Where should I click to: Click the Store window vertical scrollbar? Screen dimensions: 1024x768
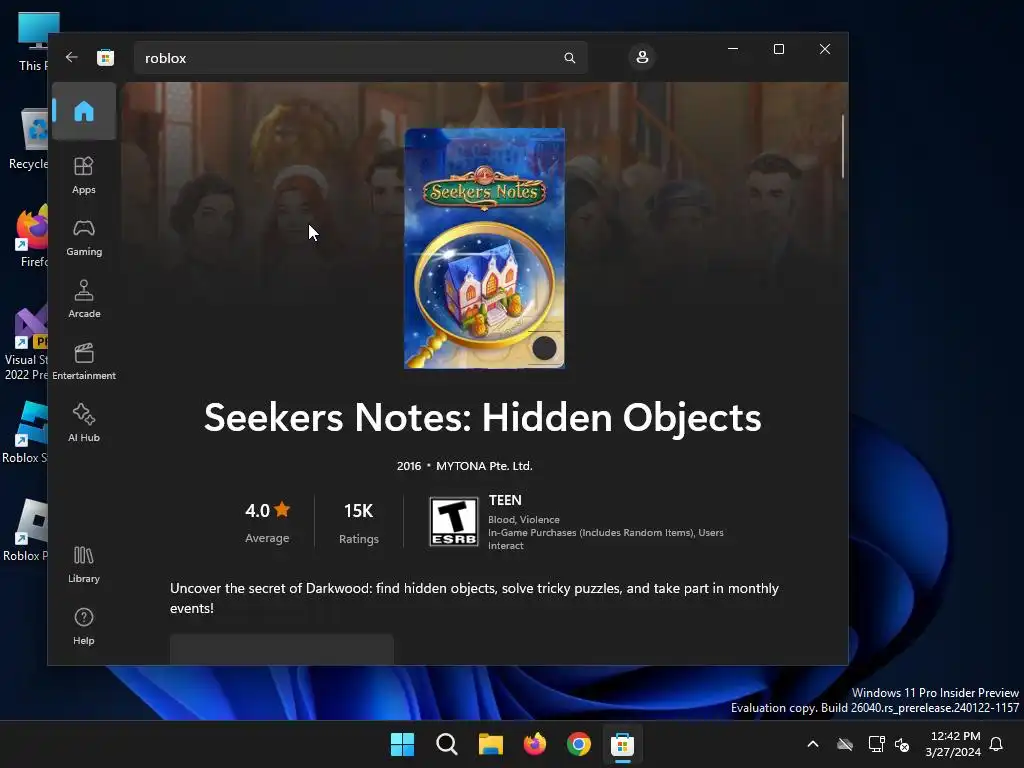(842, 146)
